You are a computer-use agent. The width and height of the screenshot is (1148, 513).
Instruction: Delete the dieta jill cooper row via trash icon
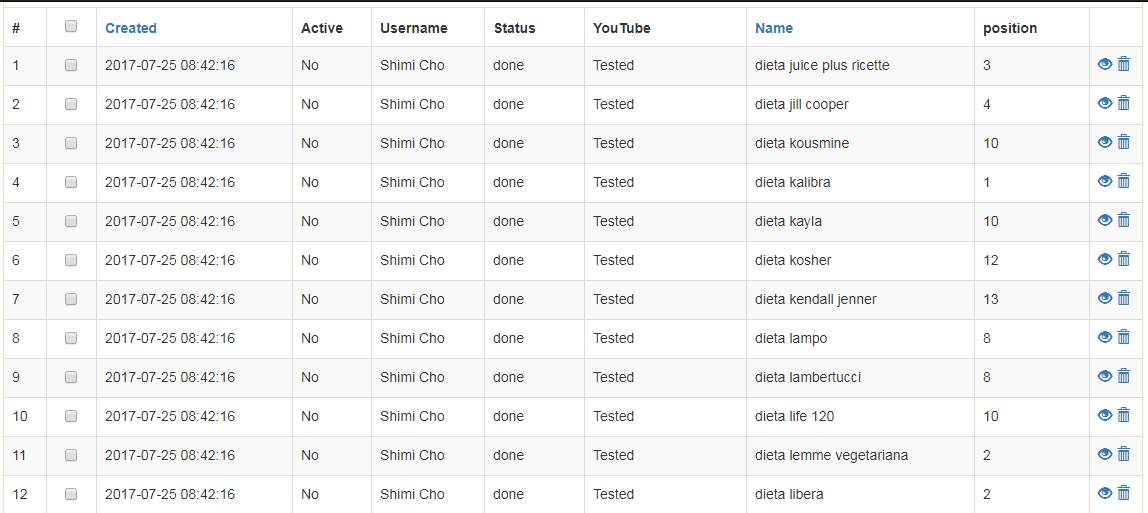click(x=1123, y=103)
